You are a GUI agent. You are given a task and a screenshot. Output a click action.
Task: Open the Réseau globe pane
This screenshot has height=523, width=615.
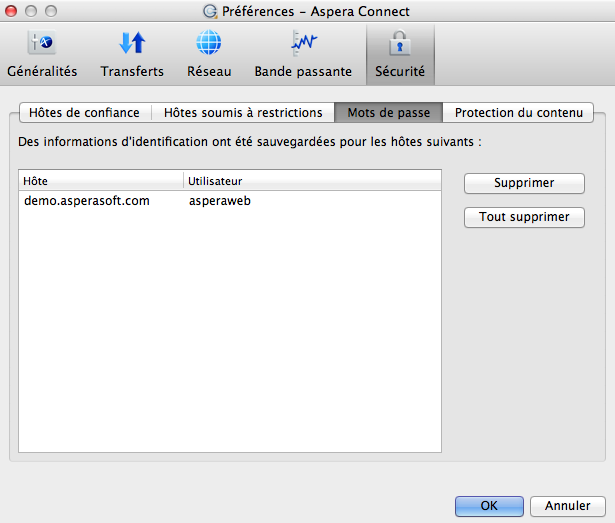coord(209,54)
